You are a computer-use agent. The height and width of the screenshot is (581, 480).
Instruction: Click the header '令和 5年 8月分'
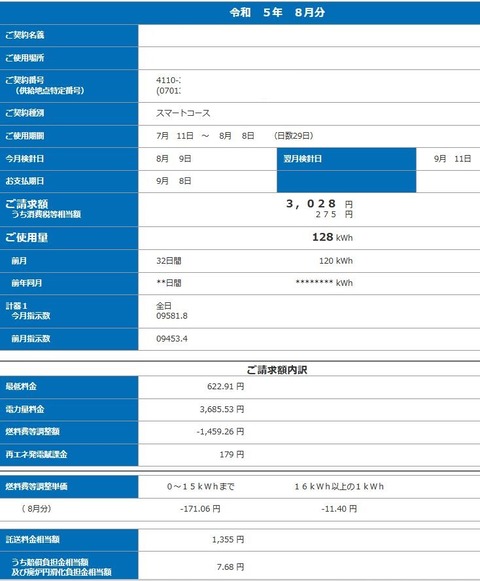coord(277,13)
